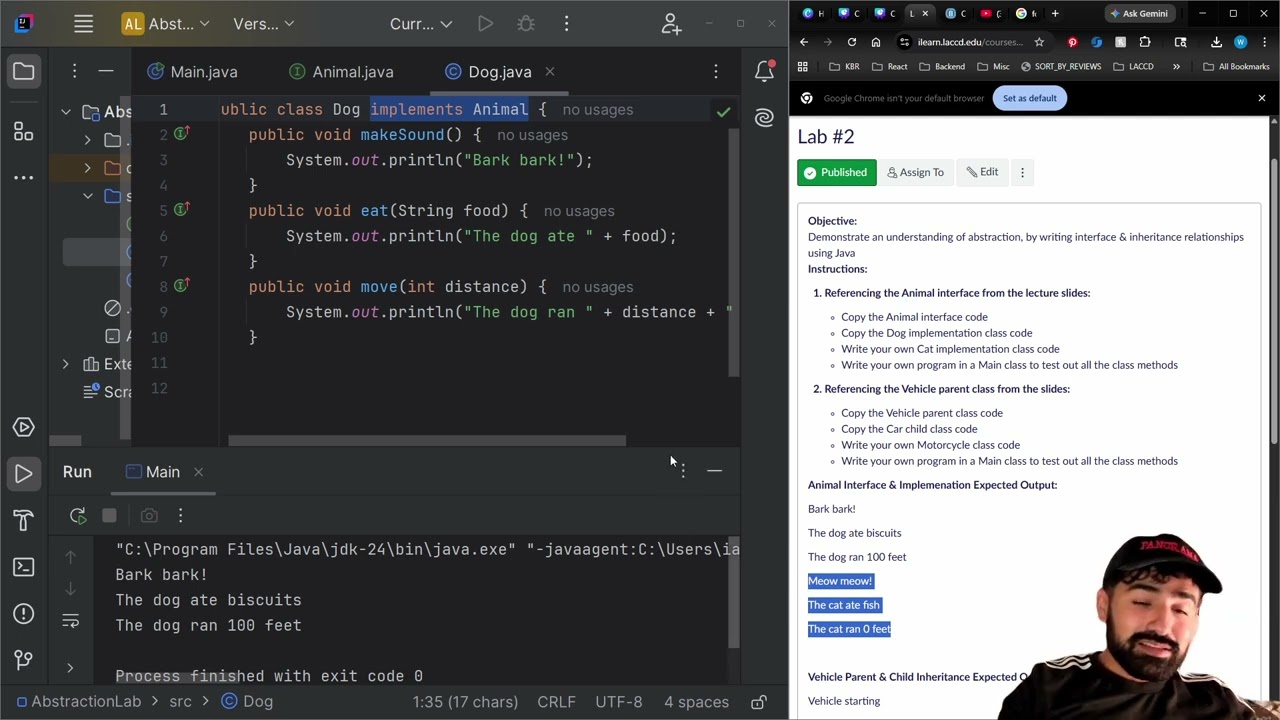
Task: Open the Lab #2 more options kebab
Action: click(x=1022, y=172)
